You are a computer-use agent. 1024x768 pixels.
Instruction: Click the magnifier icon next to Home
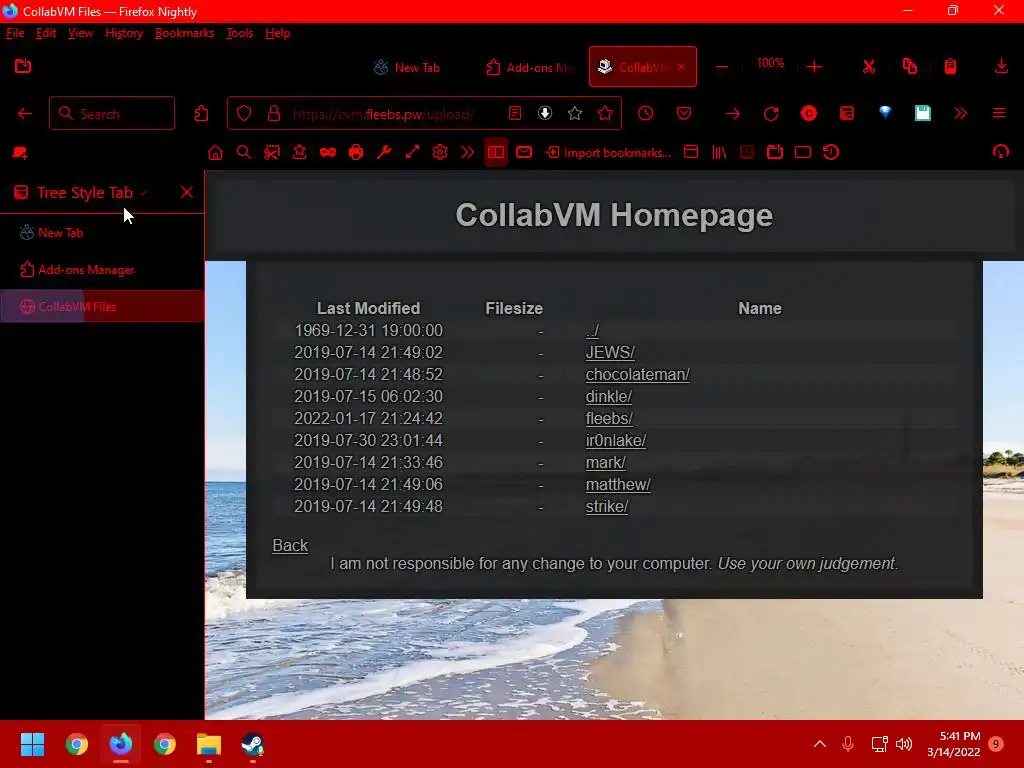pyautogui.click(x=244, y=153)
